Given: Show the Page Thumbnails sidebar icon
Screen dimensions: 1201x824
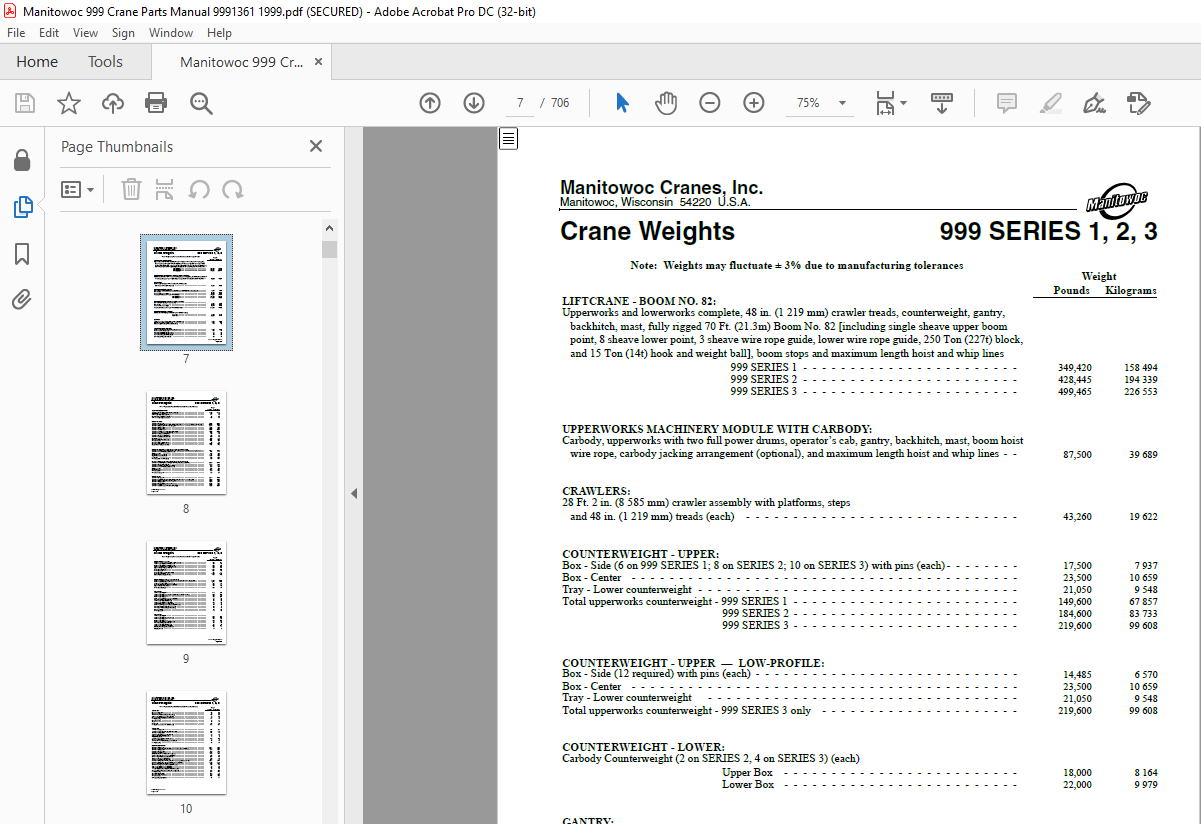Looking at the screenshot, I should 22,207.
